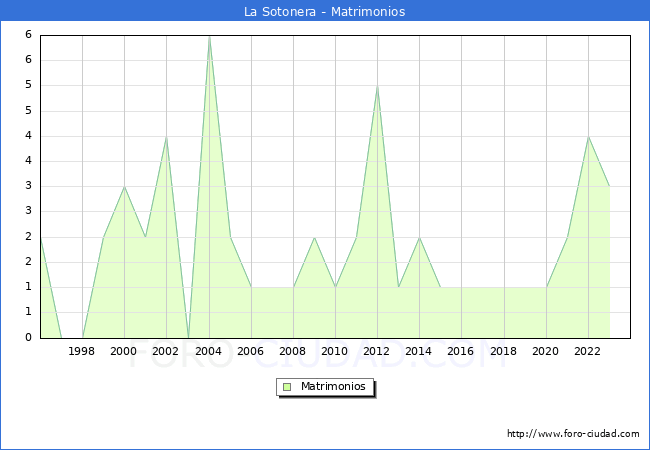Click the 2006 x-axis label
Viewport: 650px width, 450px height.
250,351
